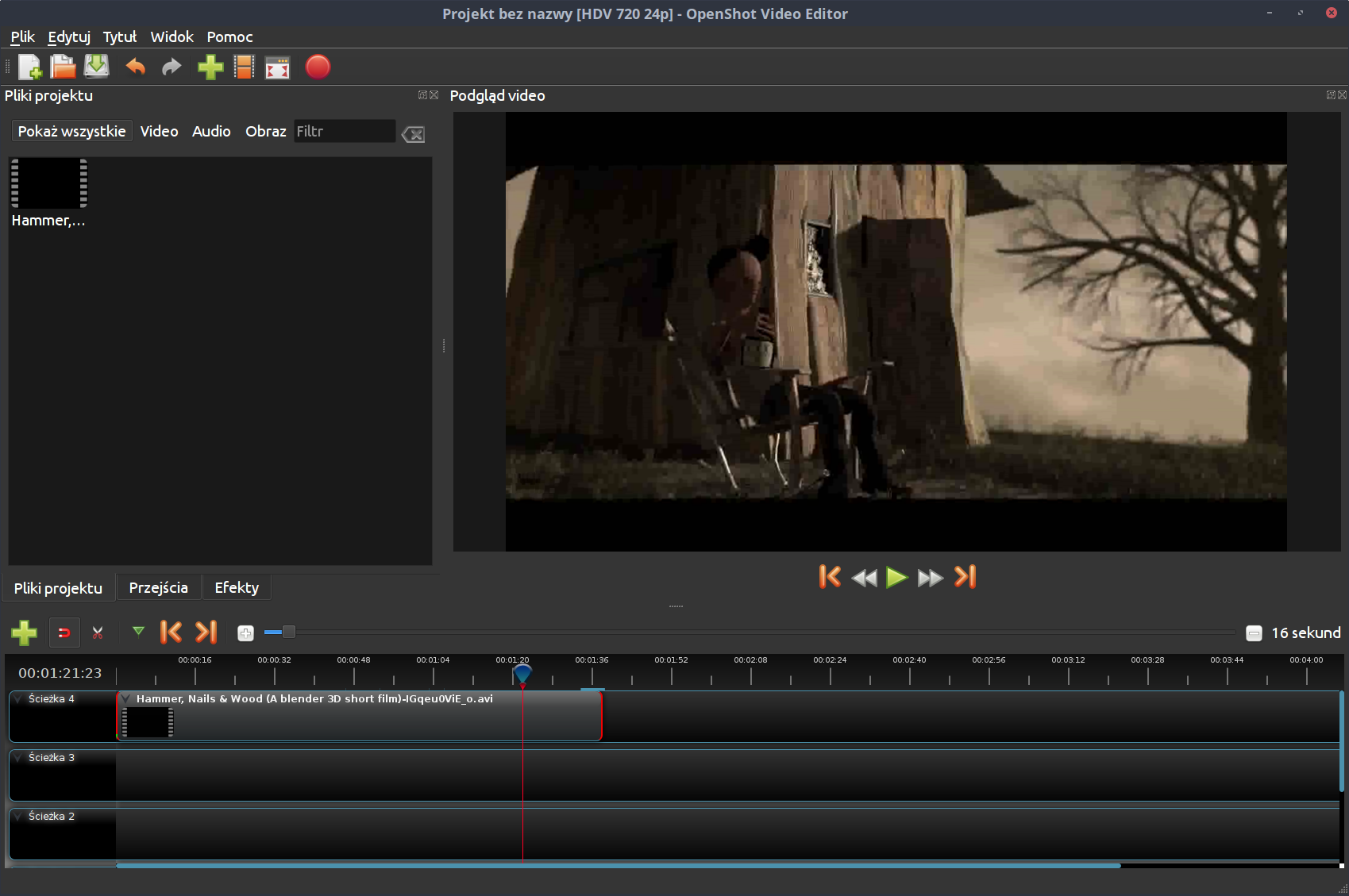The height and width of the screenshot is (896, 1349).
Task: Toggle timeline snapping magnet
Action: (x=64, y=633)
